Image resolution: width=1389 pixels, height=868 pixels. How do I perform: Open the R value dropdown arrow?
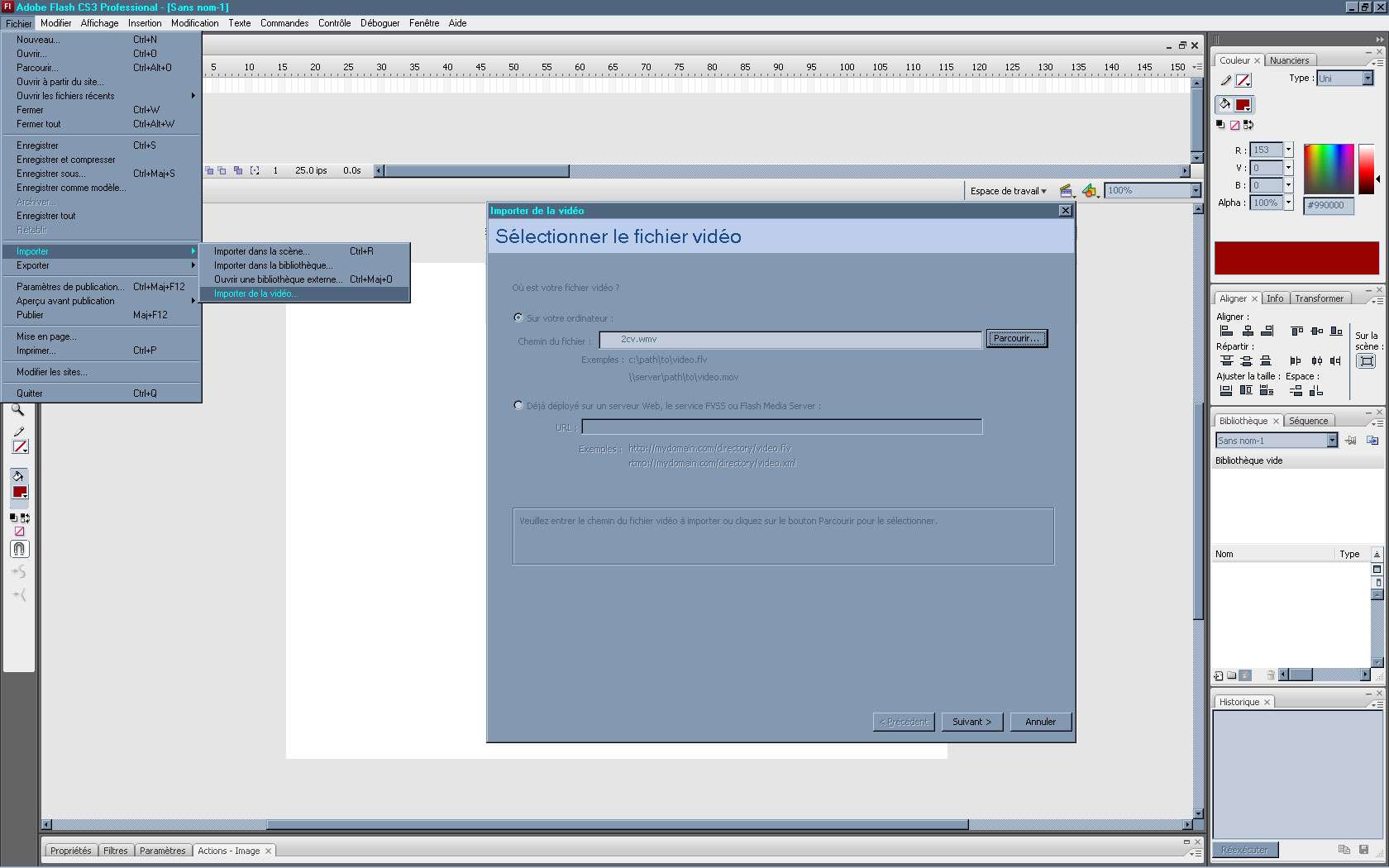coord(1288,150)
